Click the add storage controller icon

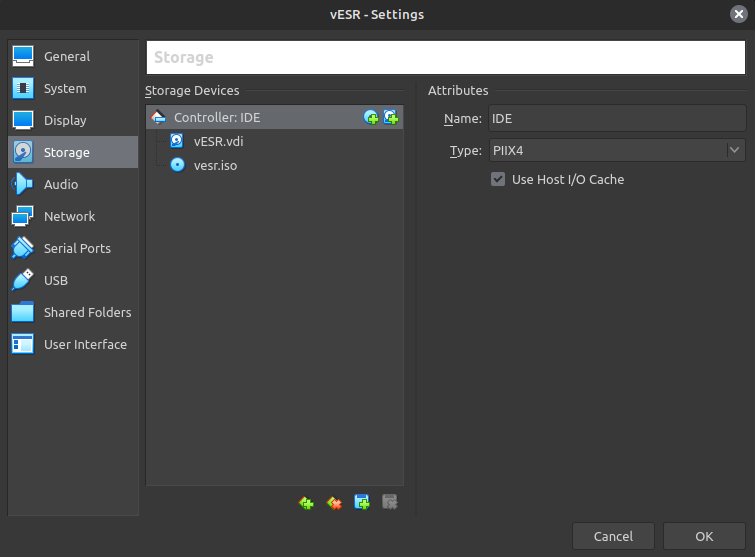(306, 503)
